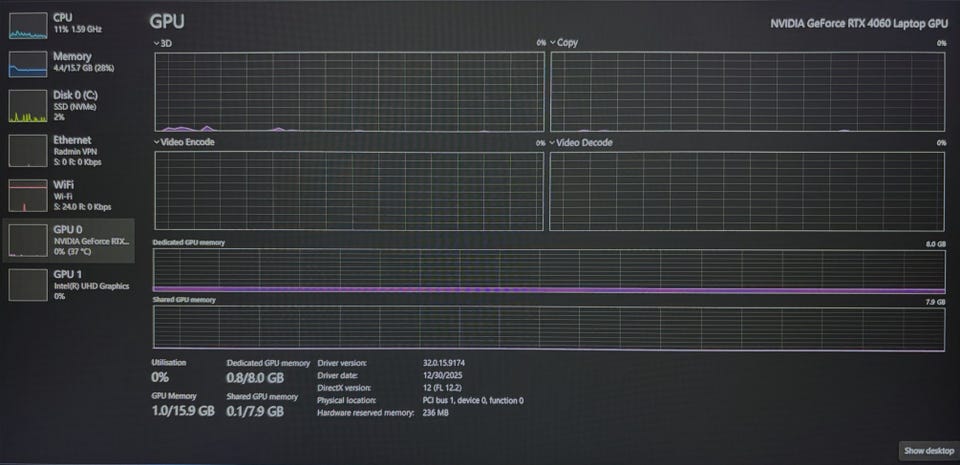
Task: Open the Video Decode engine dropdown
Action: point(553,143)
